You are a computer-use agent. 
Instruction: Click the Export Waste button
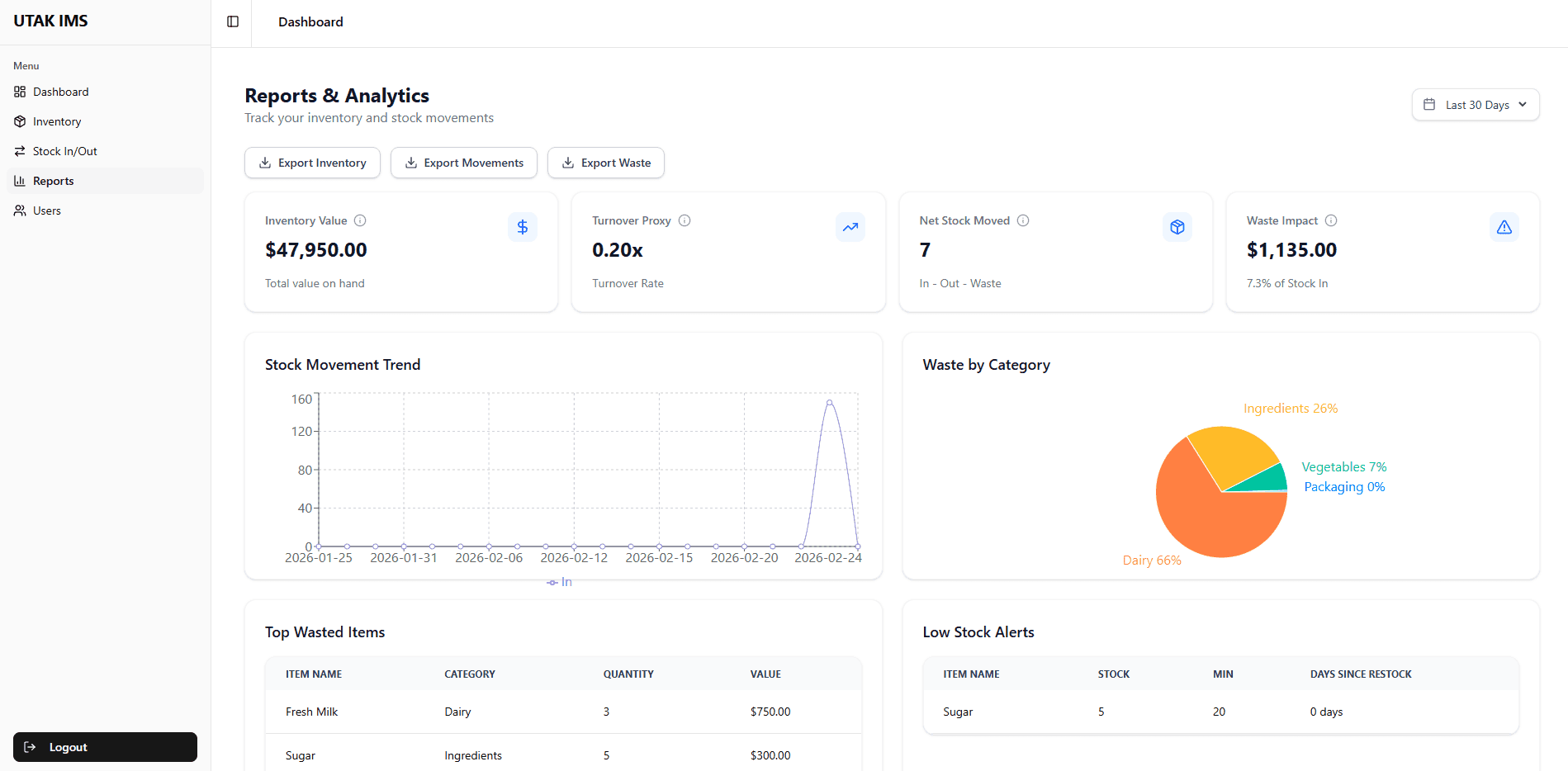605,163
